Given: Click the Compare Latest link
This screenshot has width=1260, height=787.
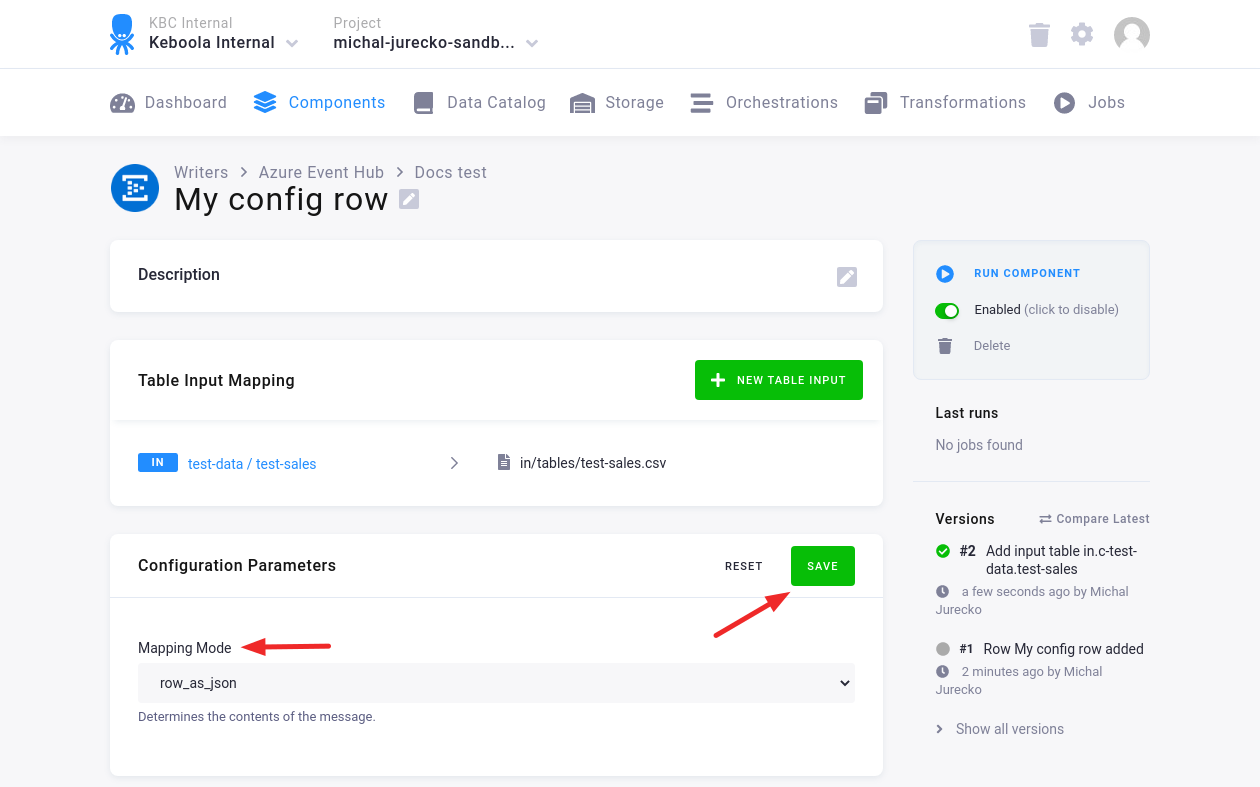Looking at the screenshot, I should (1094, 519).
